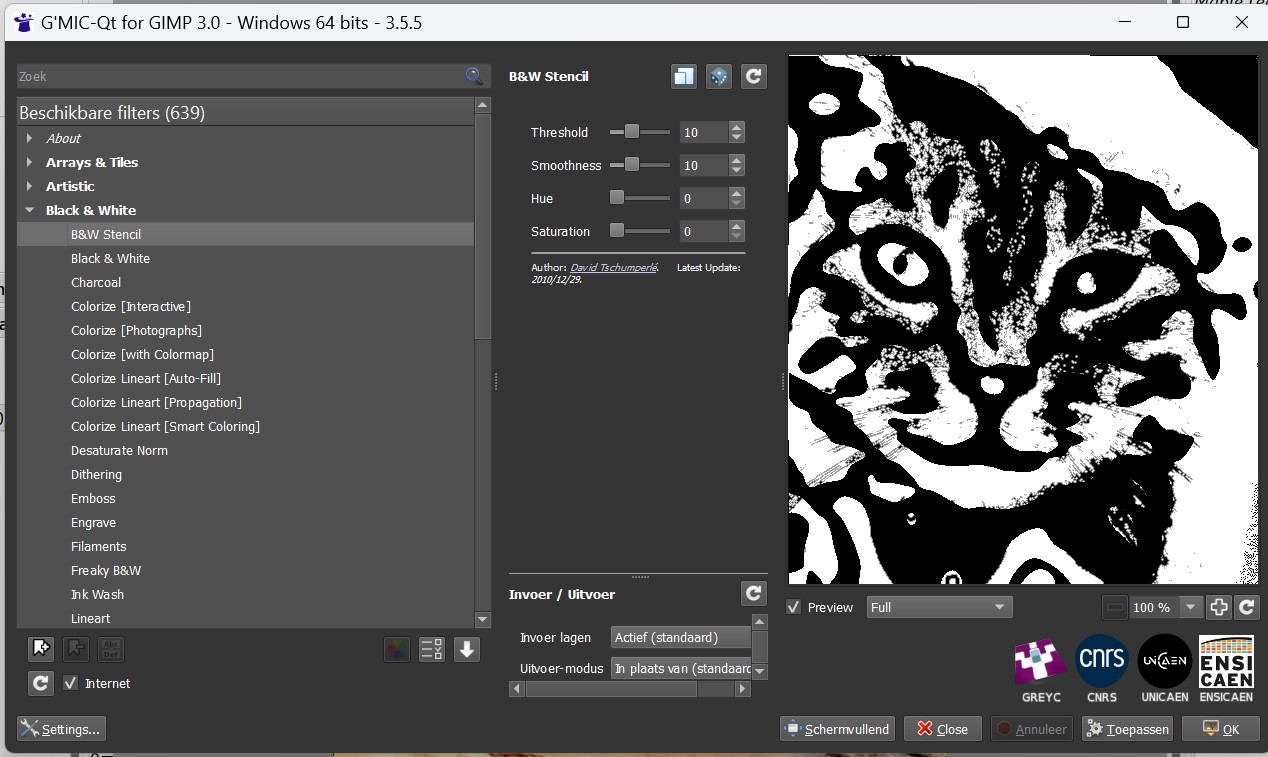Viewport: 1268px width, 757px height.
Task: Open filter selection mode checklist icon
Action: [x=432, y=649]
